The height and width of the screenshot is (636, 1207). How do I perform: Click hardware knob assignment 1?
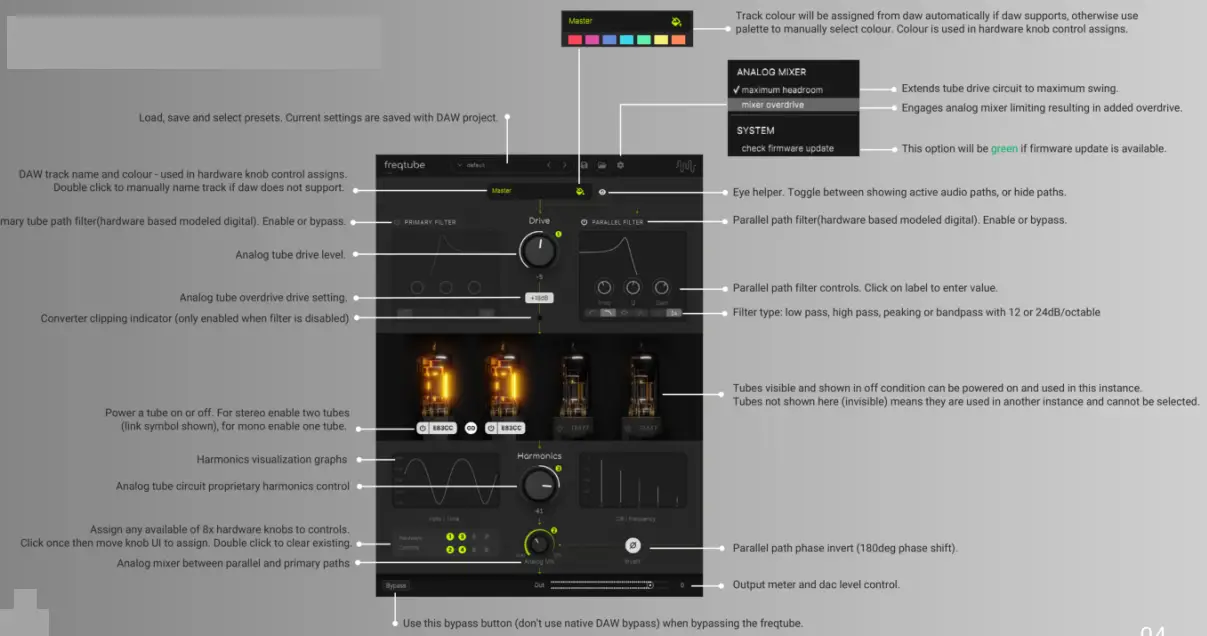(x=450, y=537)
